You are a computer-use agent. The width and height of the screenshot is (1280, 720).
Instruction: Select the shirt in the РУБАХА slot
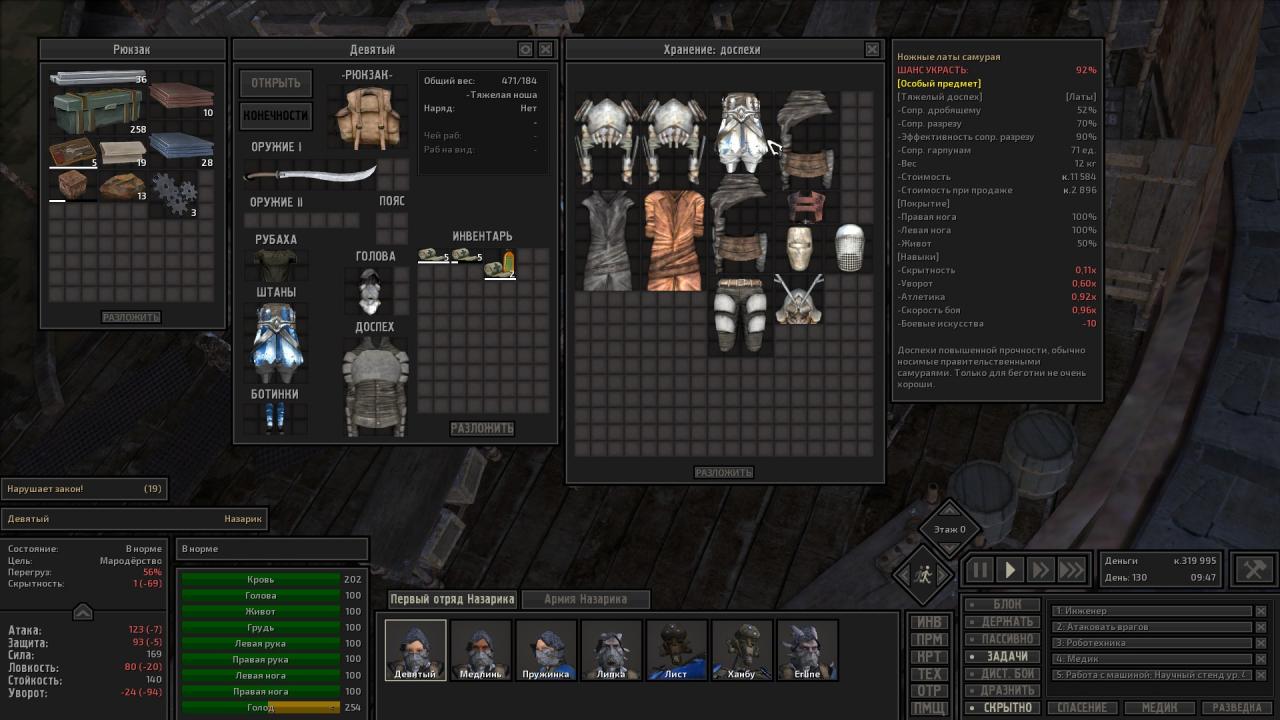(x=275, y=265)
